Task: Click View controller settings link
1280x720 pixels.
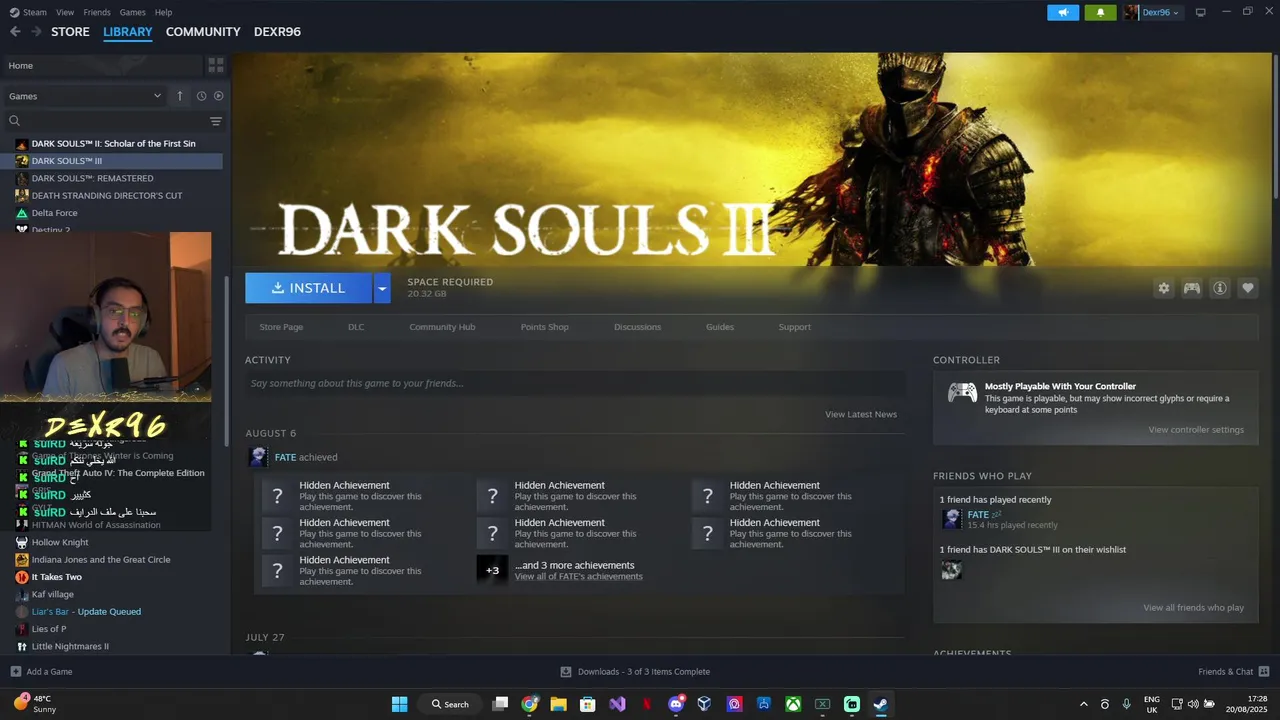Action: pyautogui.click(x=1196, y=430)
